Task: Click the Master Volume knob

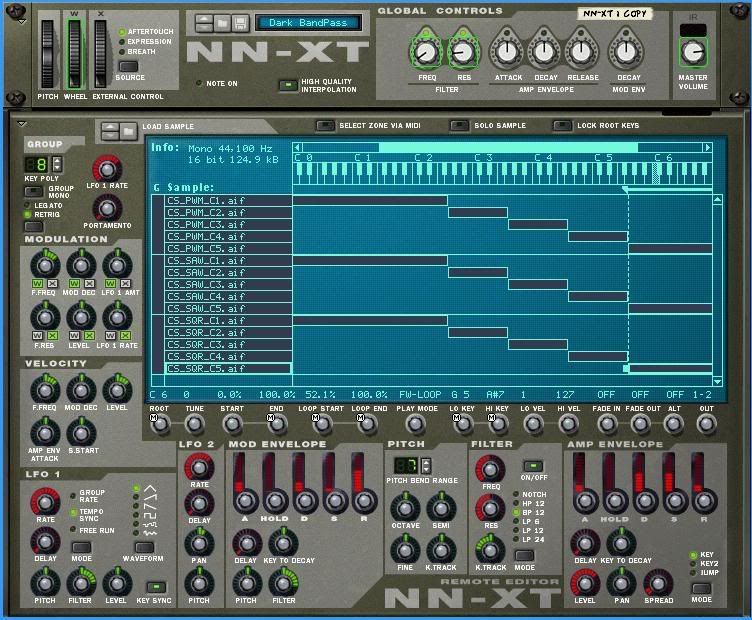Action: (x=694, y=51)
